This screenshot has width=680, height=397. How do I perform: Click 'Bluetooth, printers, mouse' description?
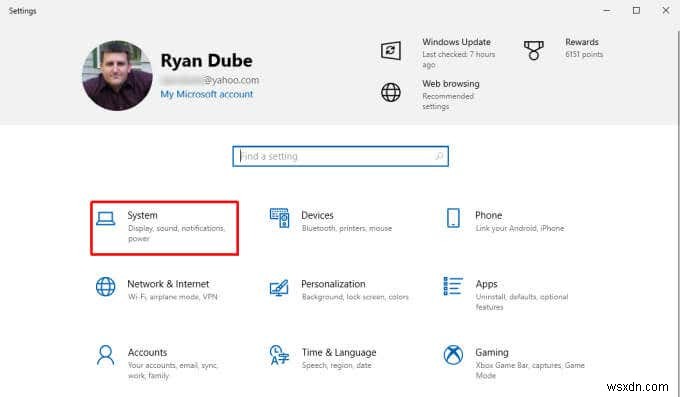tap(347, 228)
